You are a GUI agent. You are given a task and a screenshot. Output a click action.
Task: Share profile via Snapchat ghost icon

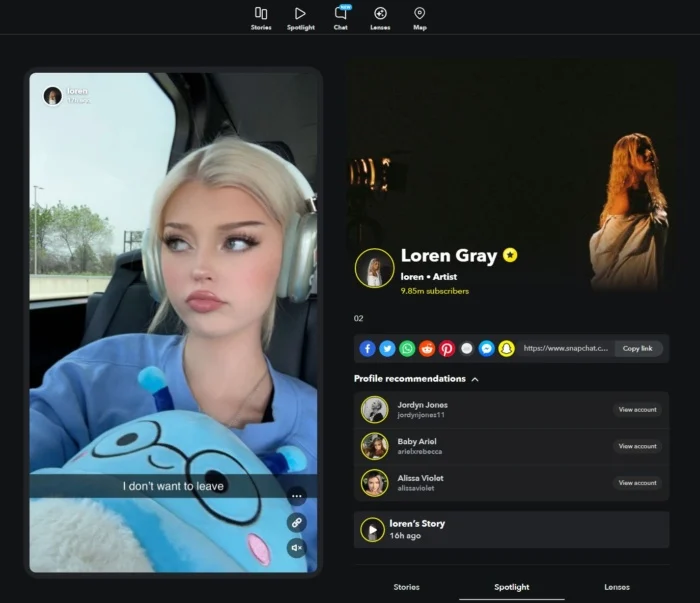click(x=506, y=348)
